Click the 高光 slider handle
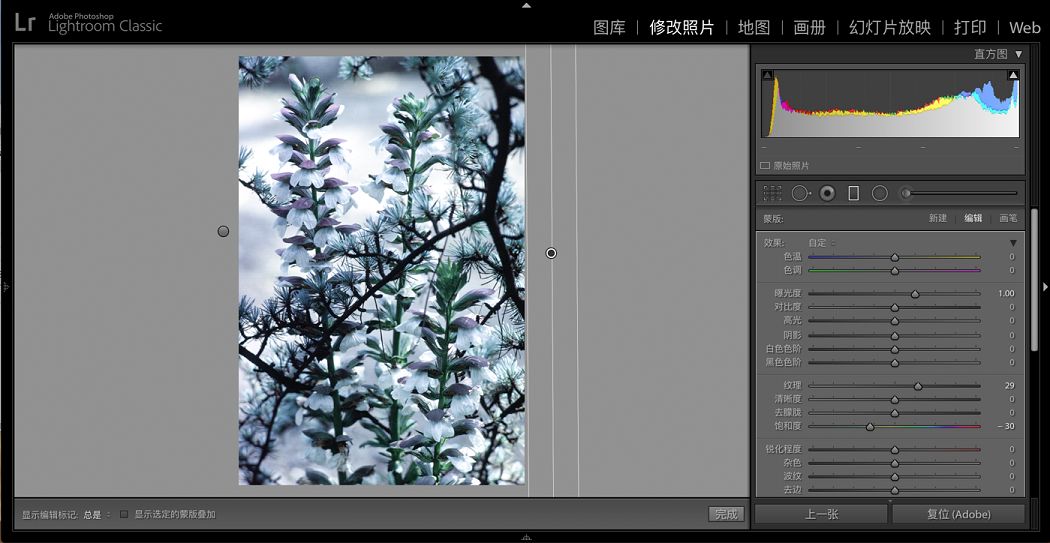The width and height of the screenshot is (1050, 543). (895, 321)
